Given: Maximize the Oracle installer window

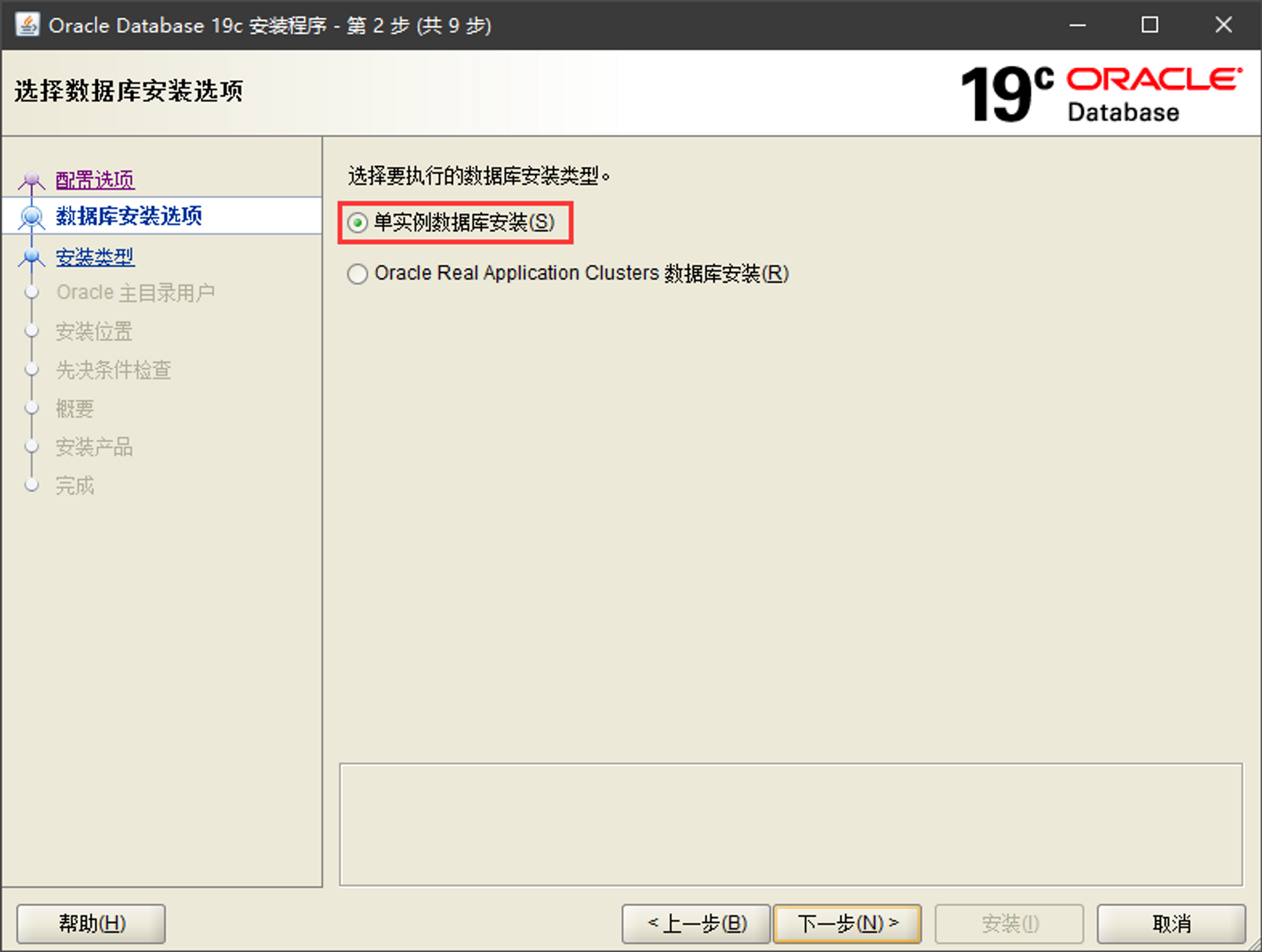Looking at the screenshot, I should [1150, 25].
